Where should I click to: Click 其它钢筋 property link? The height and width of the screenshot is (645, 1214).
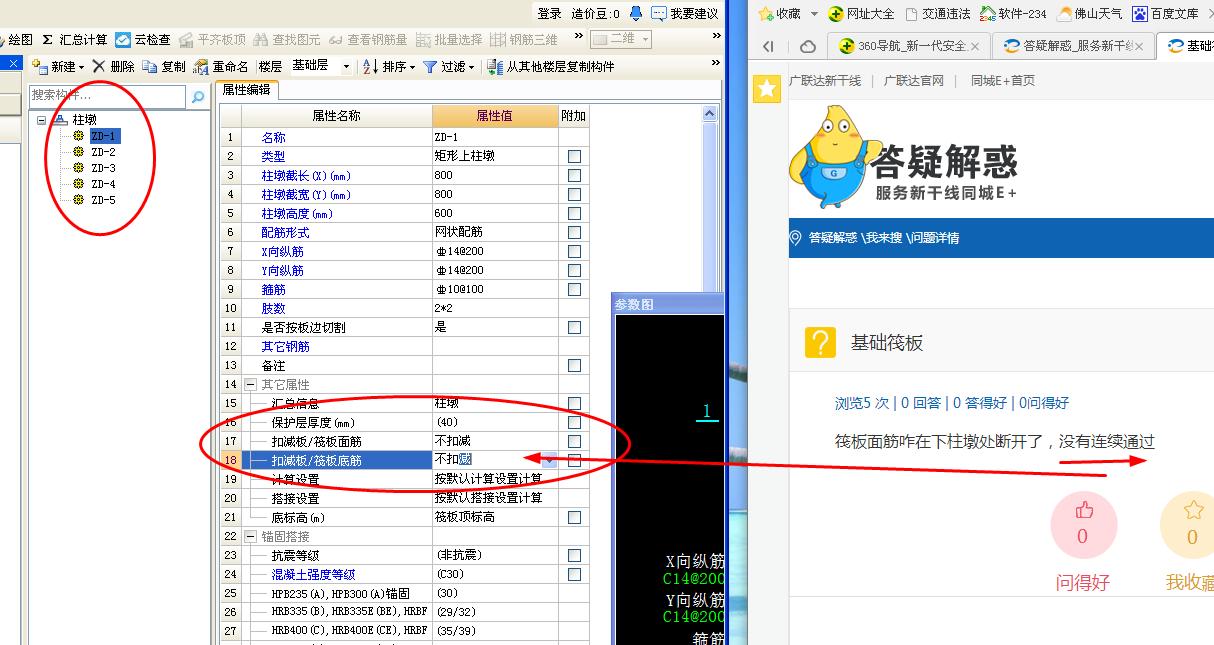pos(286,346)
